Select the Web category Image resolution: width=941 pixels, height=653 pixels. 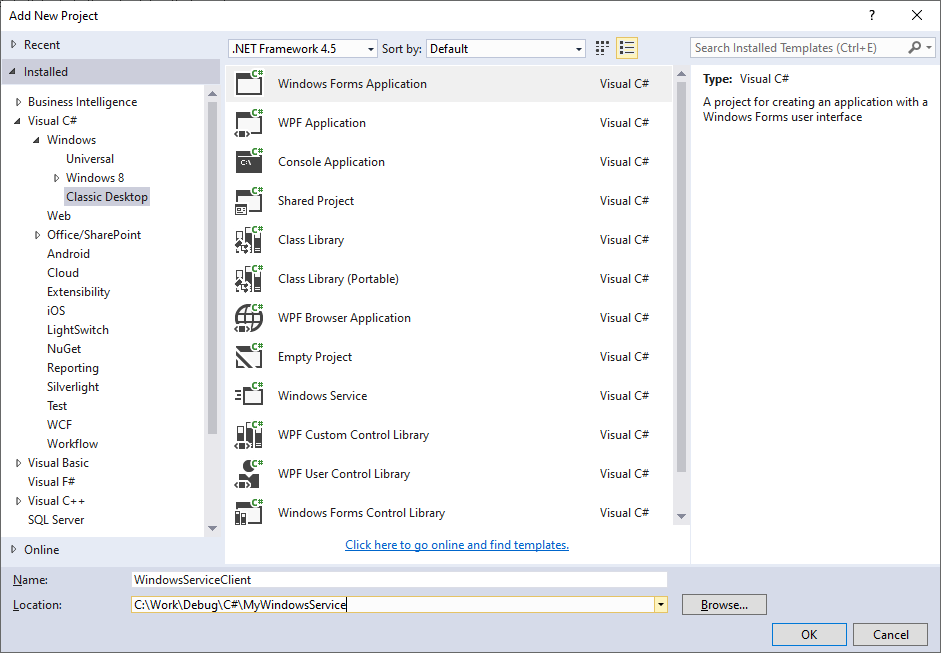tap(59, 215)
